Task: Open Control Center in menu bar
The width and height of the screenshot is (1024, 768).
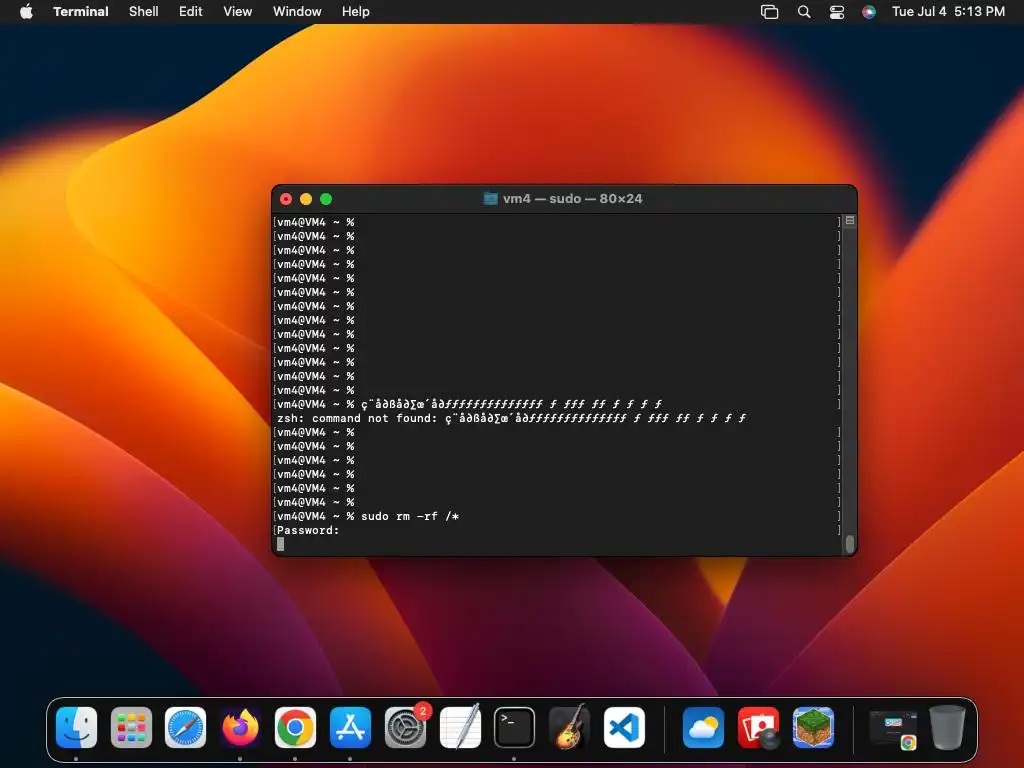Action: coord(837,12)
